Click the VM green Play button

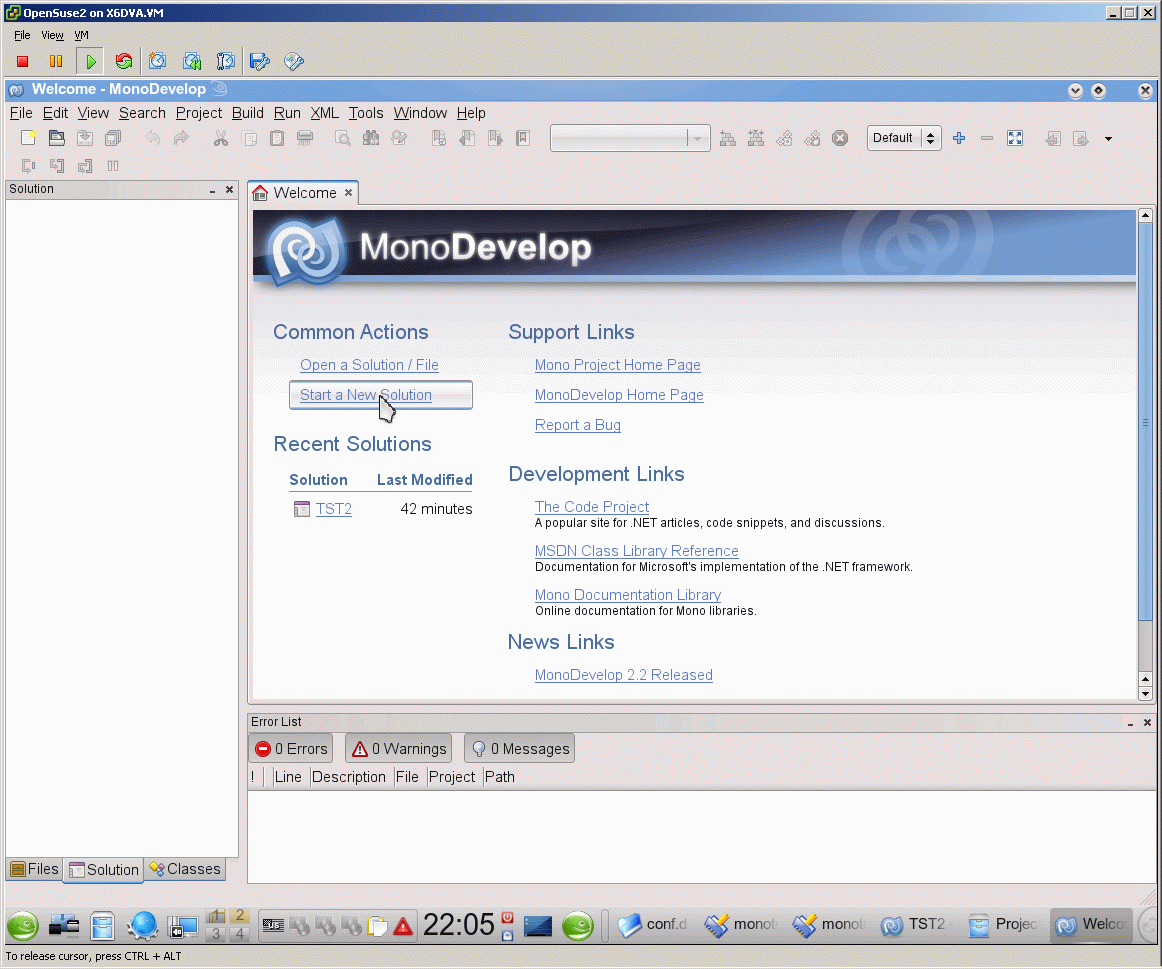[x=90, y=61]
